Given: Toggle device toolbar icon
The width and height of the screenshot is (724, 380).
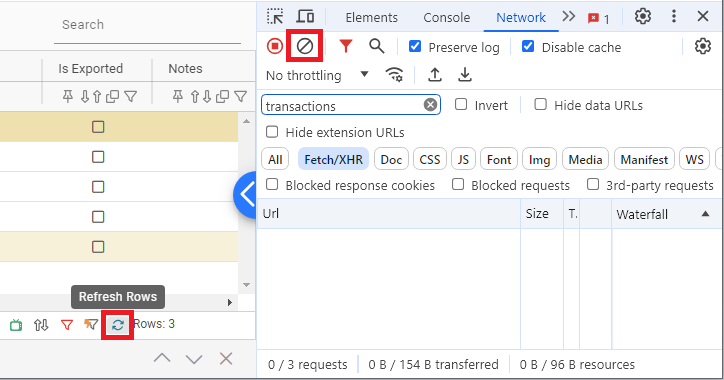Looking at the screenshot, I should [x=305, y=17].
